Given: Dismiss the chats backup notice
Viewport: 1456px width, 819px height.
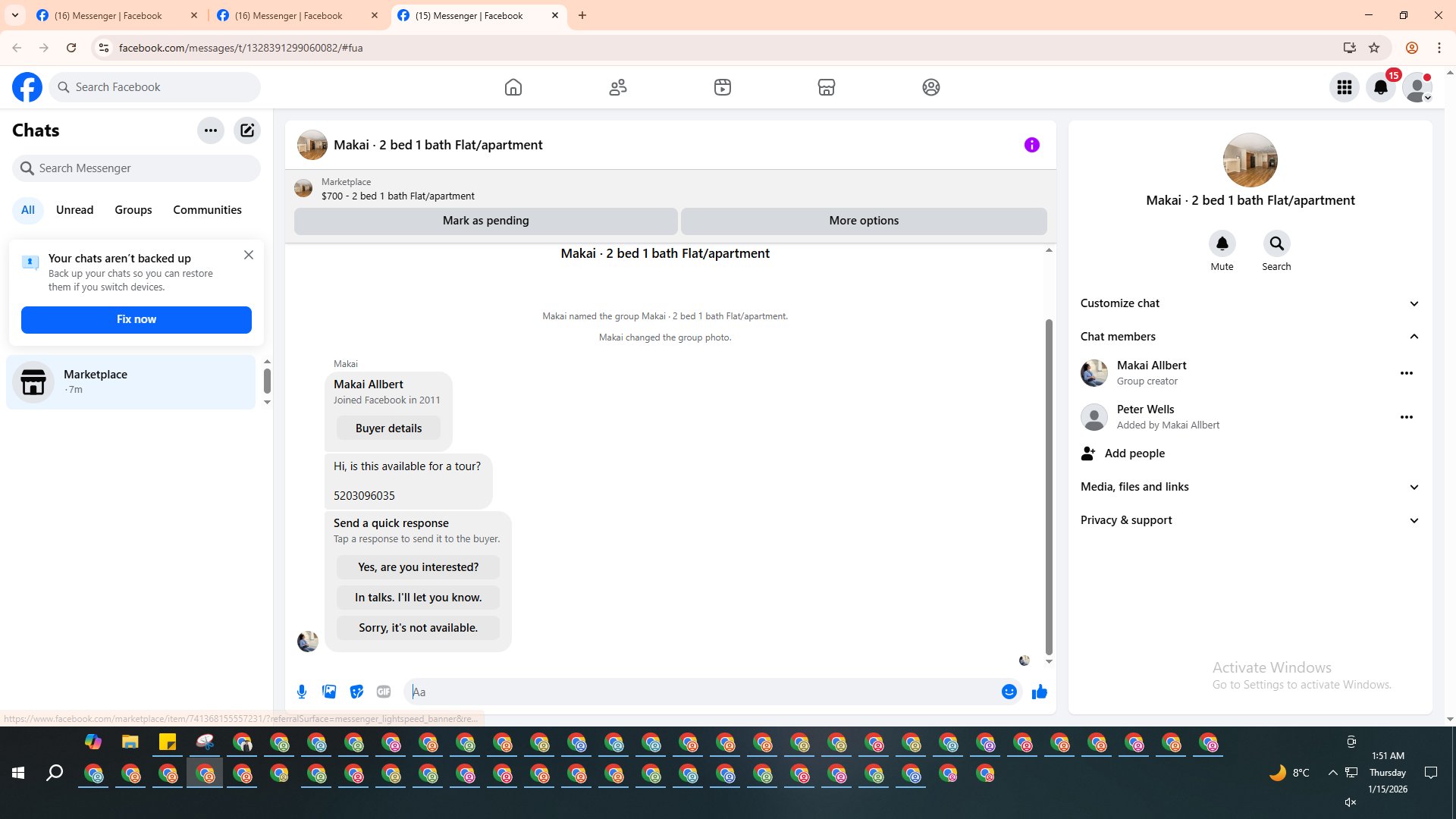Looking at the screenshot, I should click(x=249, y=255).
